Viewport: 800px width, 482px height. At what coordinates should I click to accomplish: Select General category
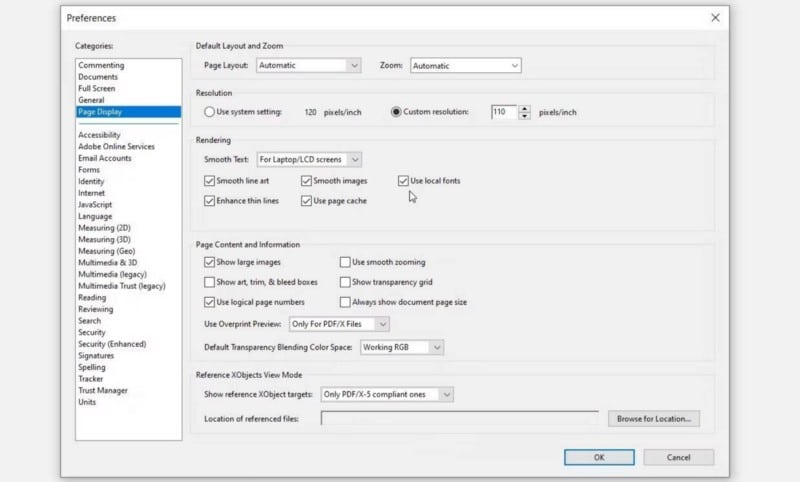click(91, 100)
